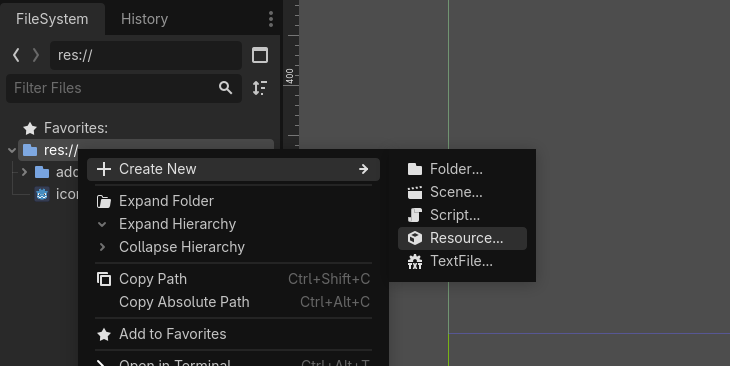Click the res:// path input field
This screenshot has width=730, height=366.
coord(146,55)
